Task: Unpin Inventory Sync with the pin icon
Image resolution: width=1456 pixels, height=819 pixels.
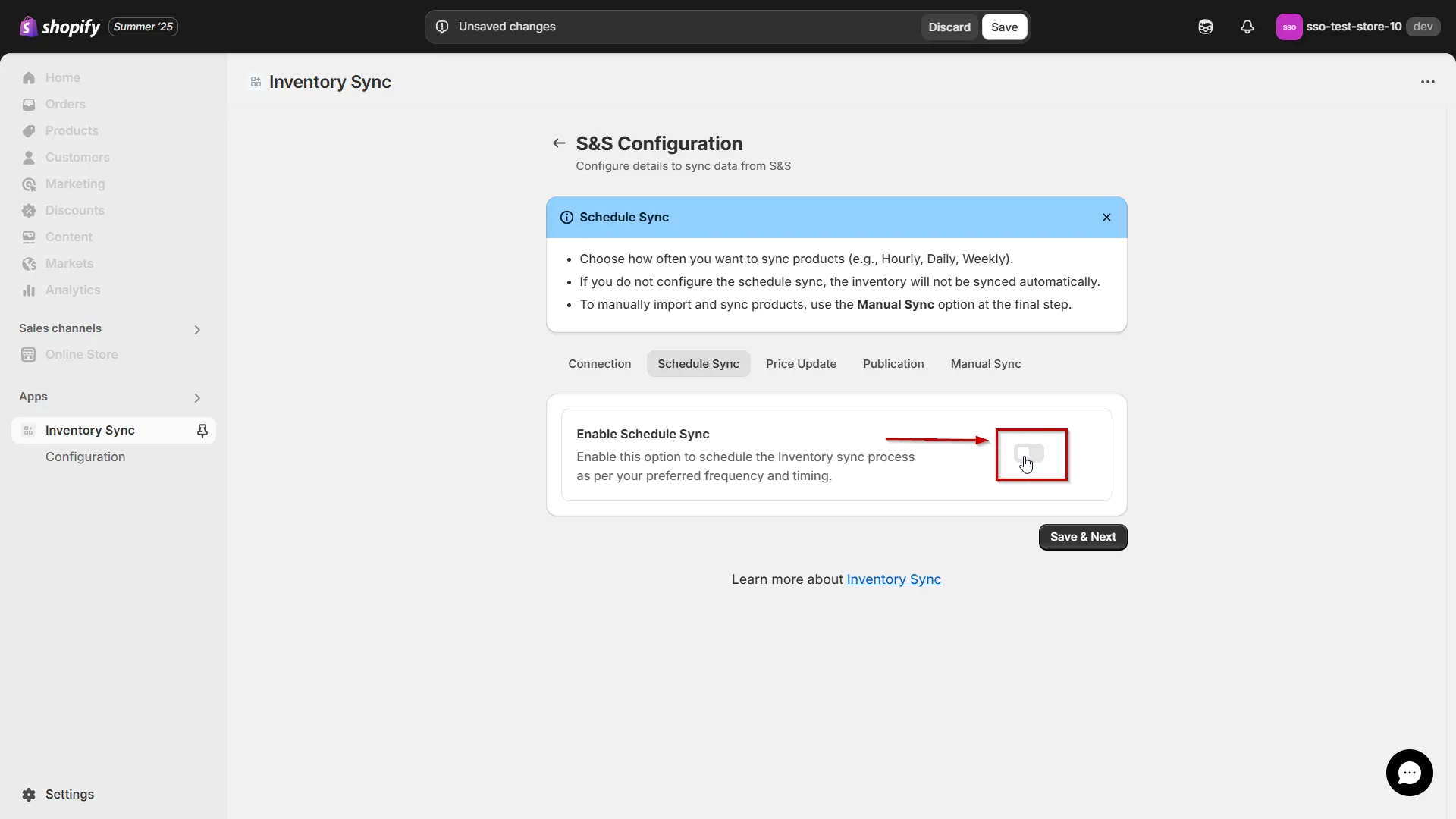Action: click(202, 431)
